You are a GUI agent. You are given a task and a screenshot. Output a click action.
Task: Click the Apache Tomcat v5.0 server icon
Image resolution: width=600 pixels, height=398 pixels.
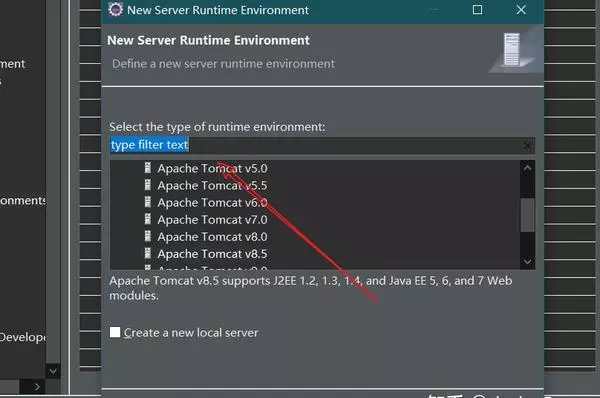148,168
